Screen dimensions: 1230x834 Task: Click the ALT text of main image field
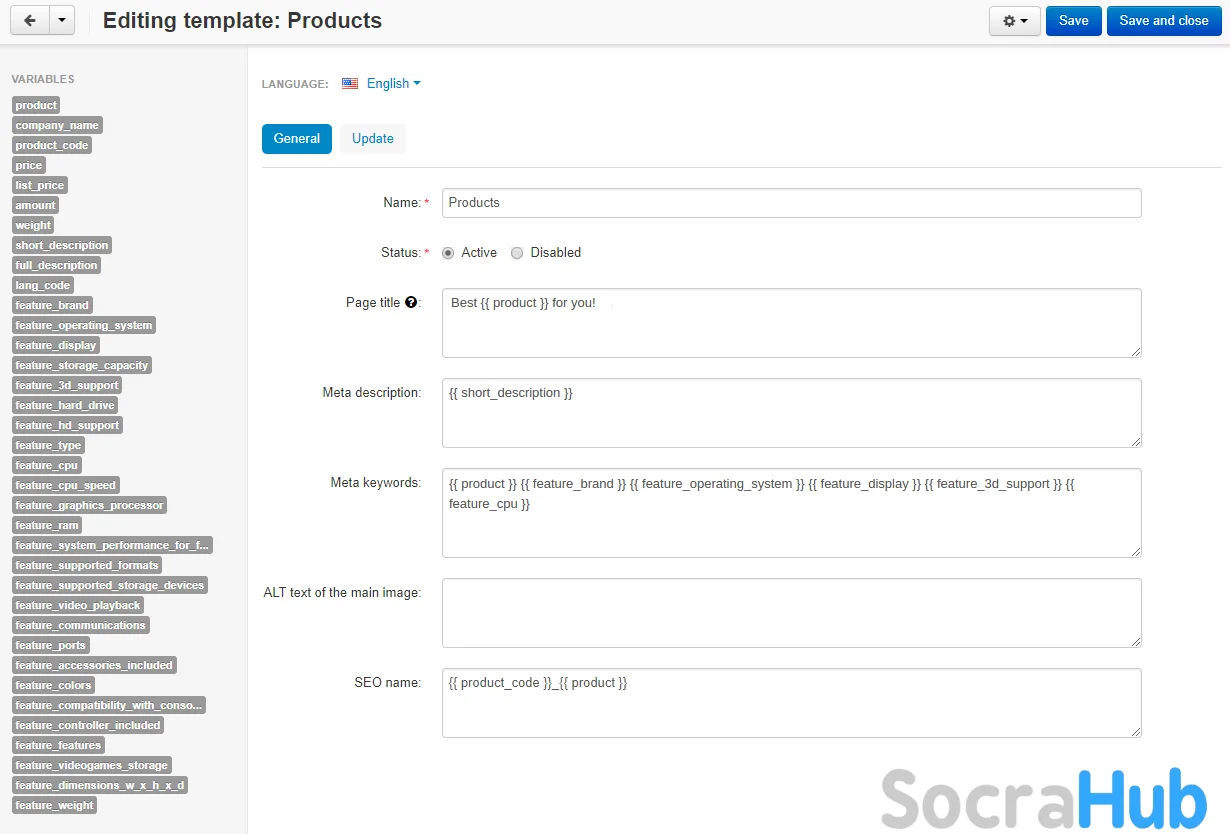pyautogui.click(x=791, y=612)
